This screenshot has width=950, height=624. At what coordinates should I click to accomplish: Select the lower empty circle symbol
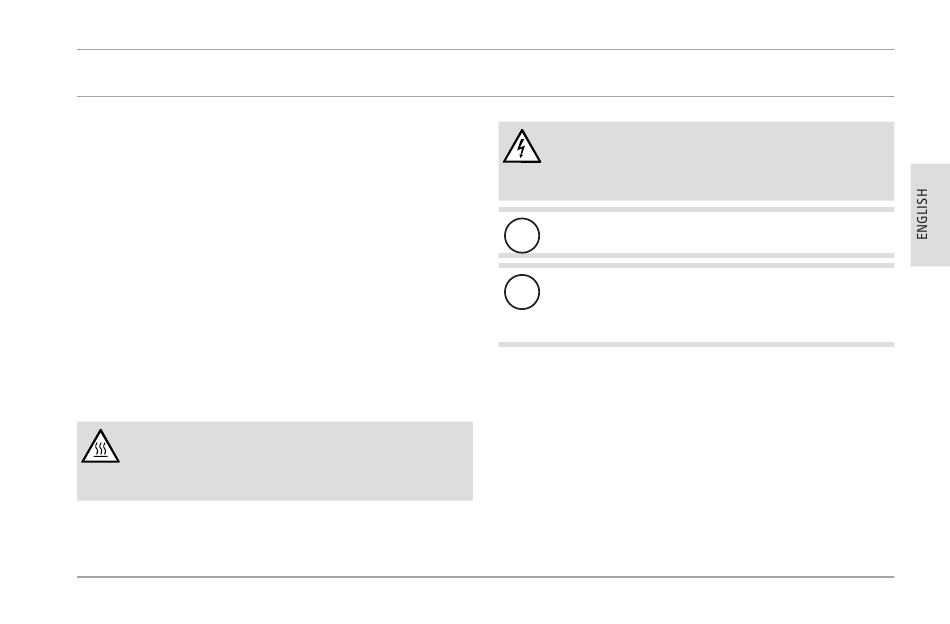(x=522, y=292)
